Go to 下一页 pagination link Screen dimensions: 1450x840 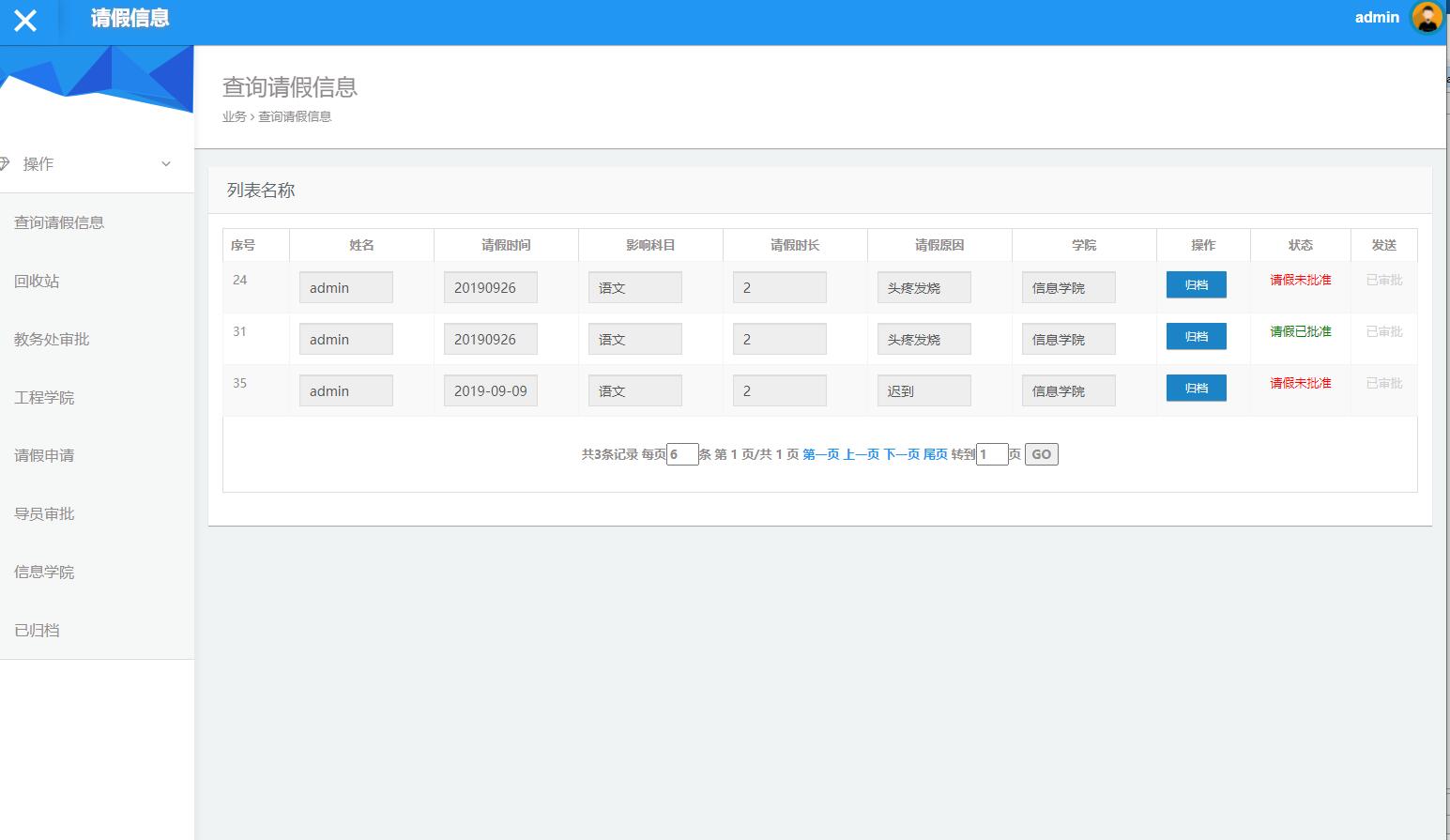pos(901,454)
